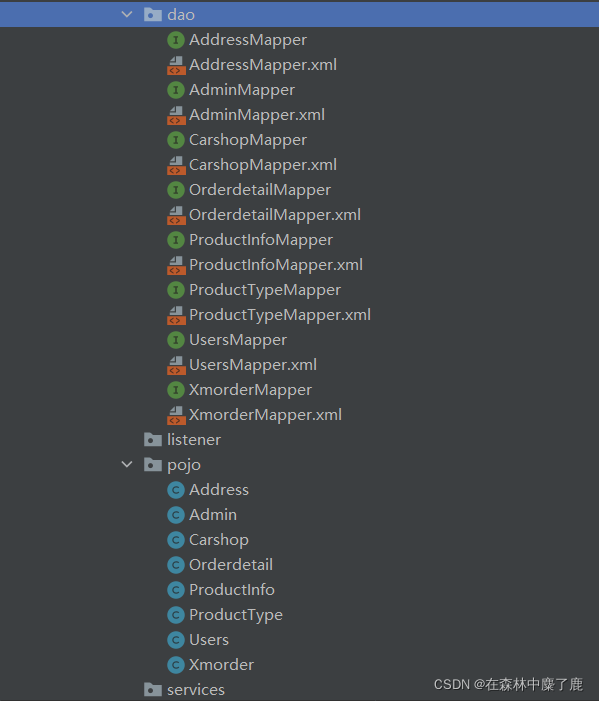
Task: Select the ProductInfo class
Action: [232, 590]
